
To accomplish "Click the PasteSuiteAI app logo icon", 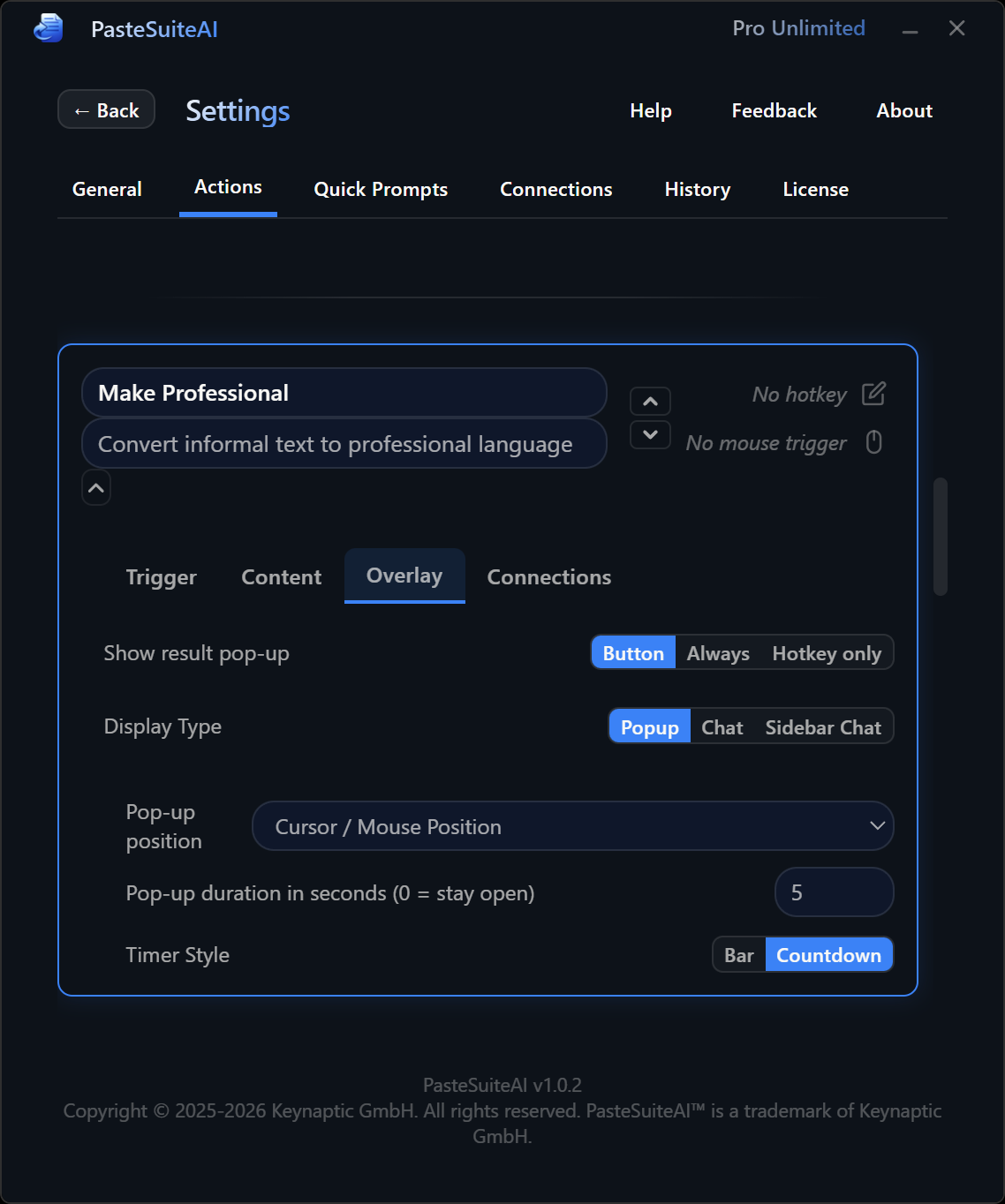I will point(49,28).
